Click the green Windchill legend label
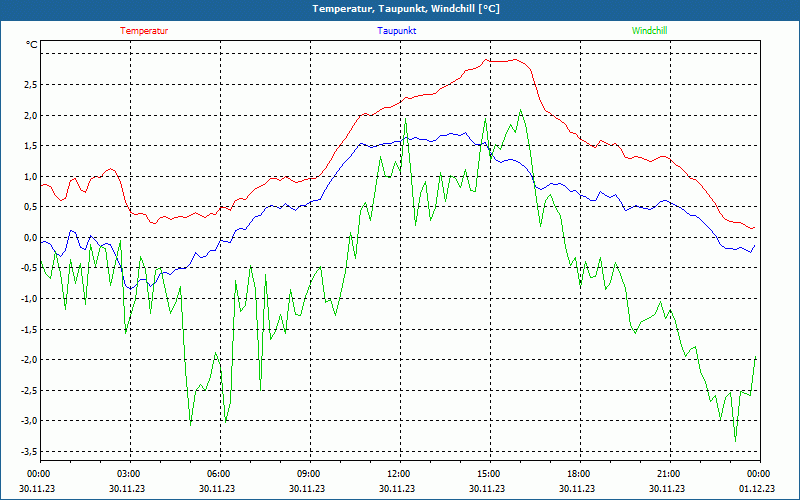The width and height of the screenshot is (800, 500). pos(649,31)
